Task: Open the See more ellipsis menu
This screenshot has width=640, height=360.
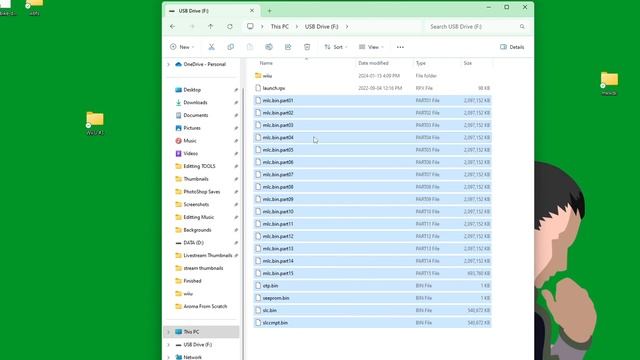Action: (x=400, y=47)
